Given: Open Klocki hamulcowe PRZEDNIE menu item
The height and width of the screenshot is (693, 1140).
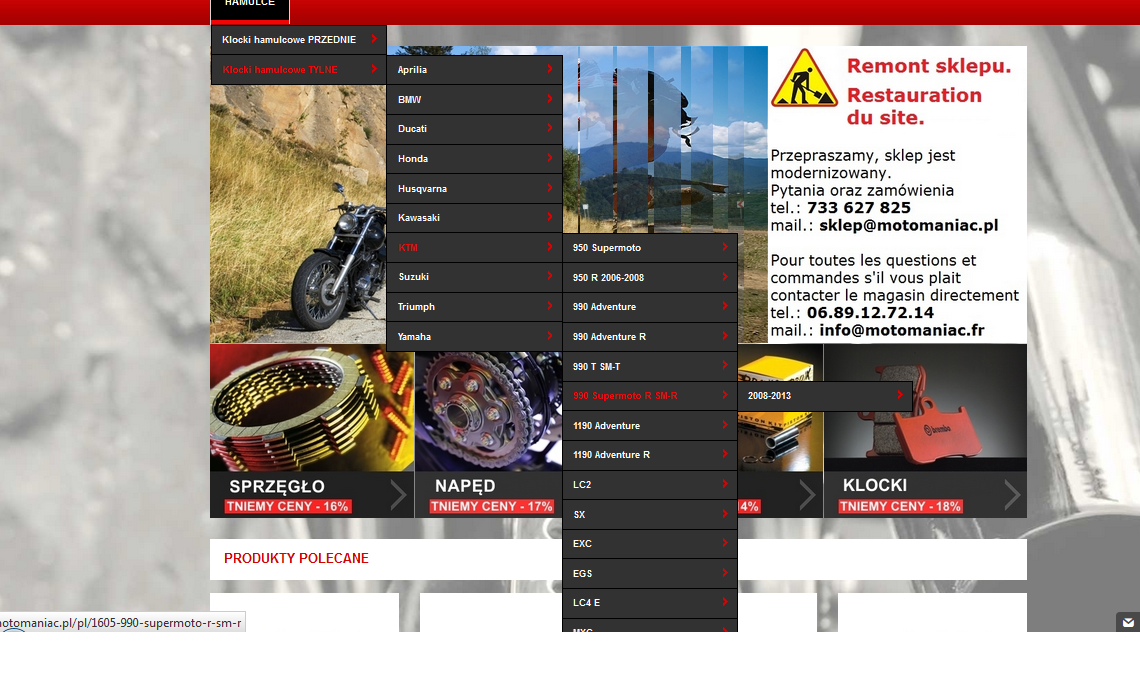Looking at the screenshot, I should 298,40.
